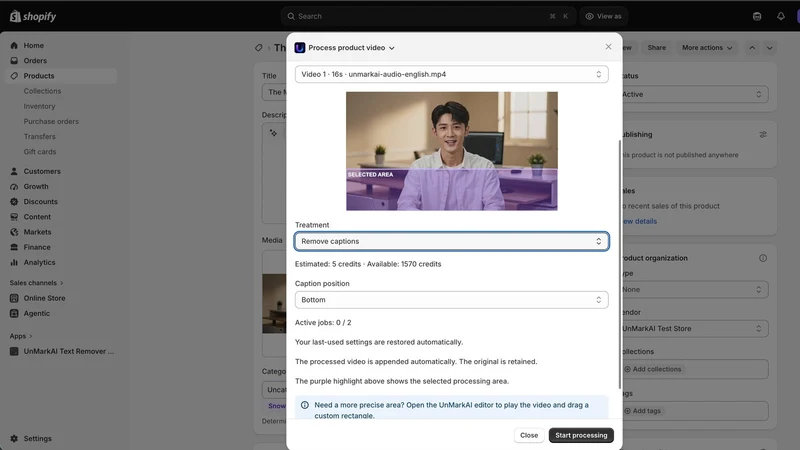
Task: Click the video preview thumbnail
Action: point(452,151)
